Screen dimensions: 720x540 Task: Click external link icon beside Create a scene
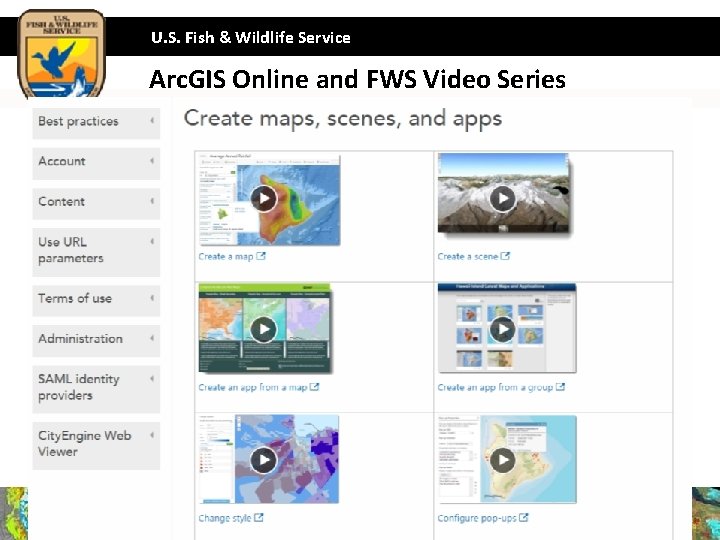click(505, 256)
